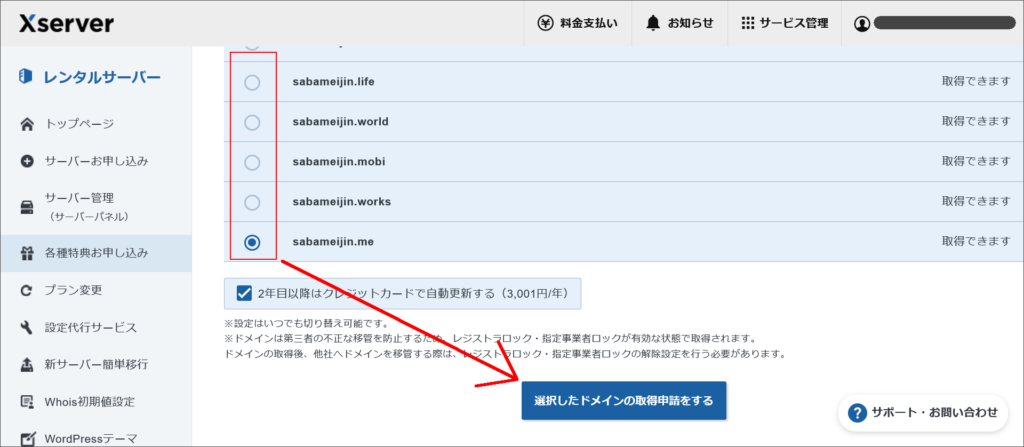Click the gift icon beside 各種特典お申し込み

(x=27, y=253)
